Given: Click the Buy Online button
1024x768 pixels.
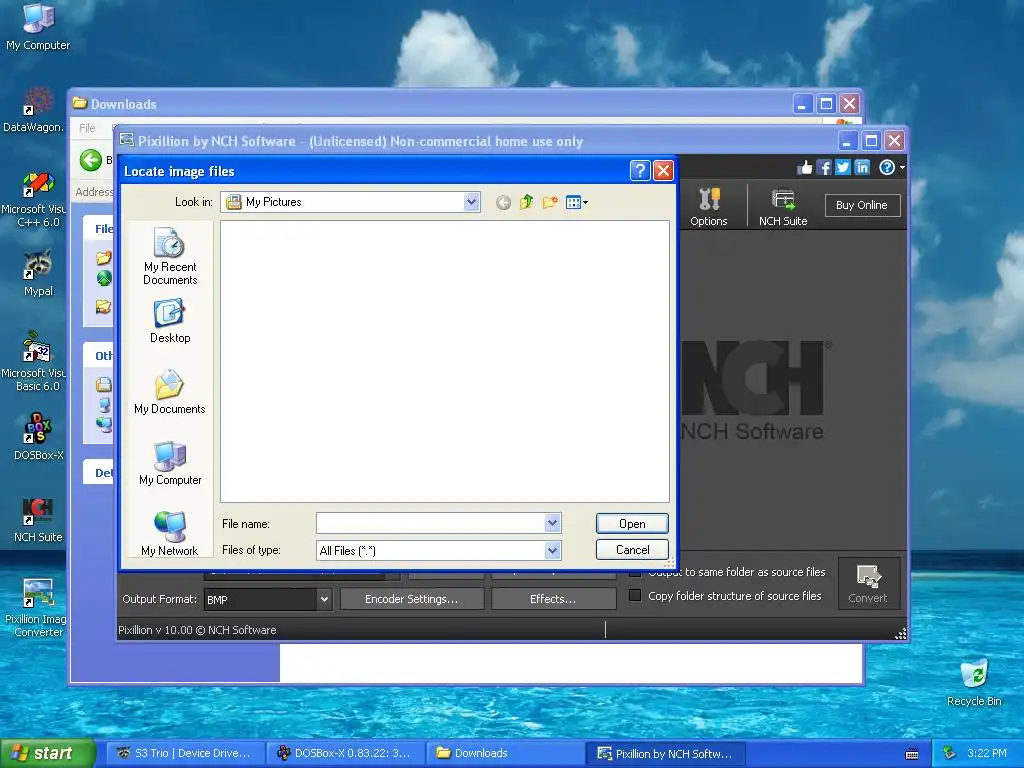Looking at the screenshot, I should [862, 205].
